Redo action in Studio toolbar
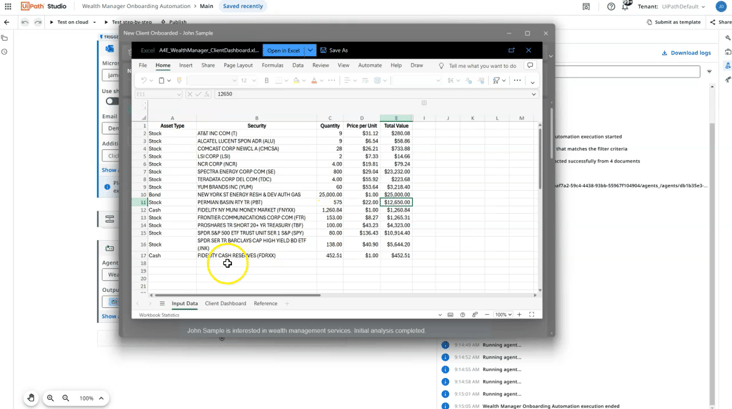Screen dimensions: 732x409 (38, 22)
